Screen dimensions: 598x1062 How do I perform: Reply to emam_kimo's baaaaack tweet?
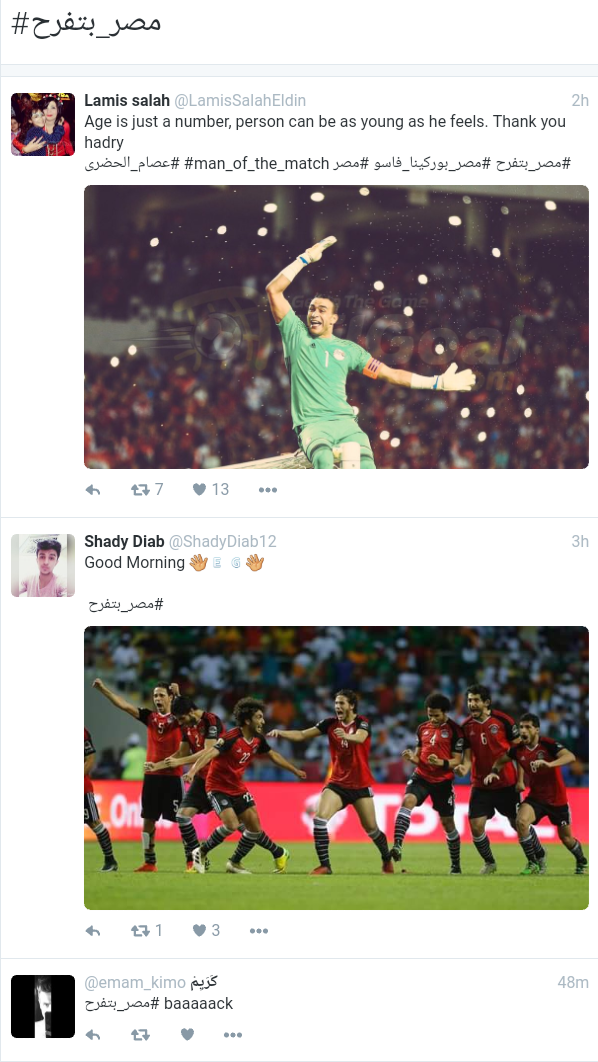93,1035
